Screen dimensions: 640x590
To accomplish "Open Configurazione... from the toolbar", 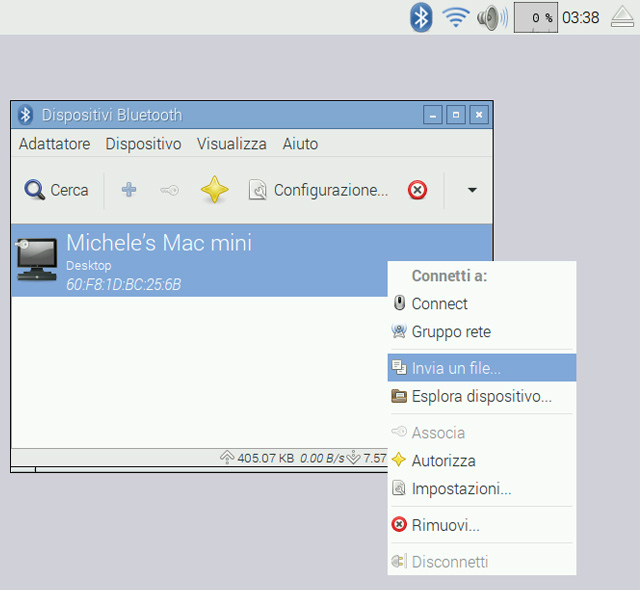I will click(x=318, y=190).
